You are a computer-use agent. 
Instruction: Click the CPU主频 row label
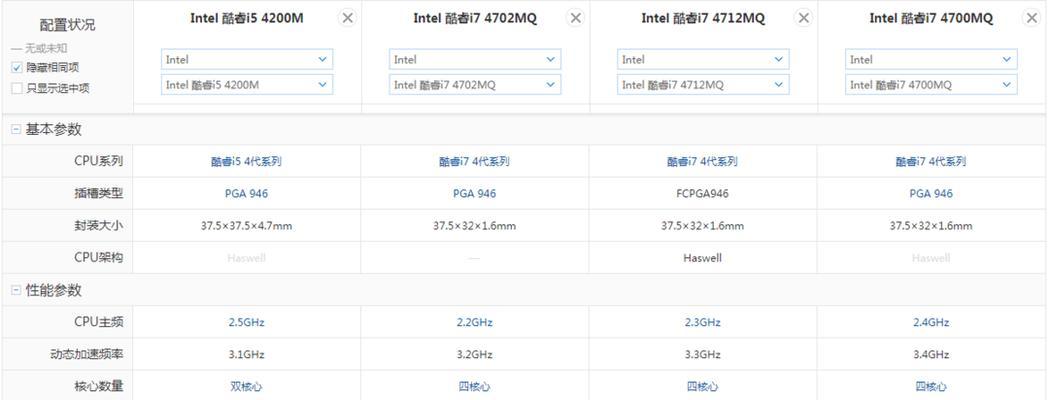click(x=98, y=322)
